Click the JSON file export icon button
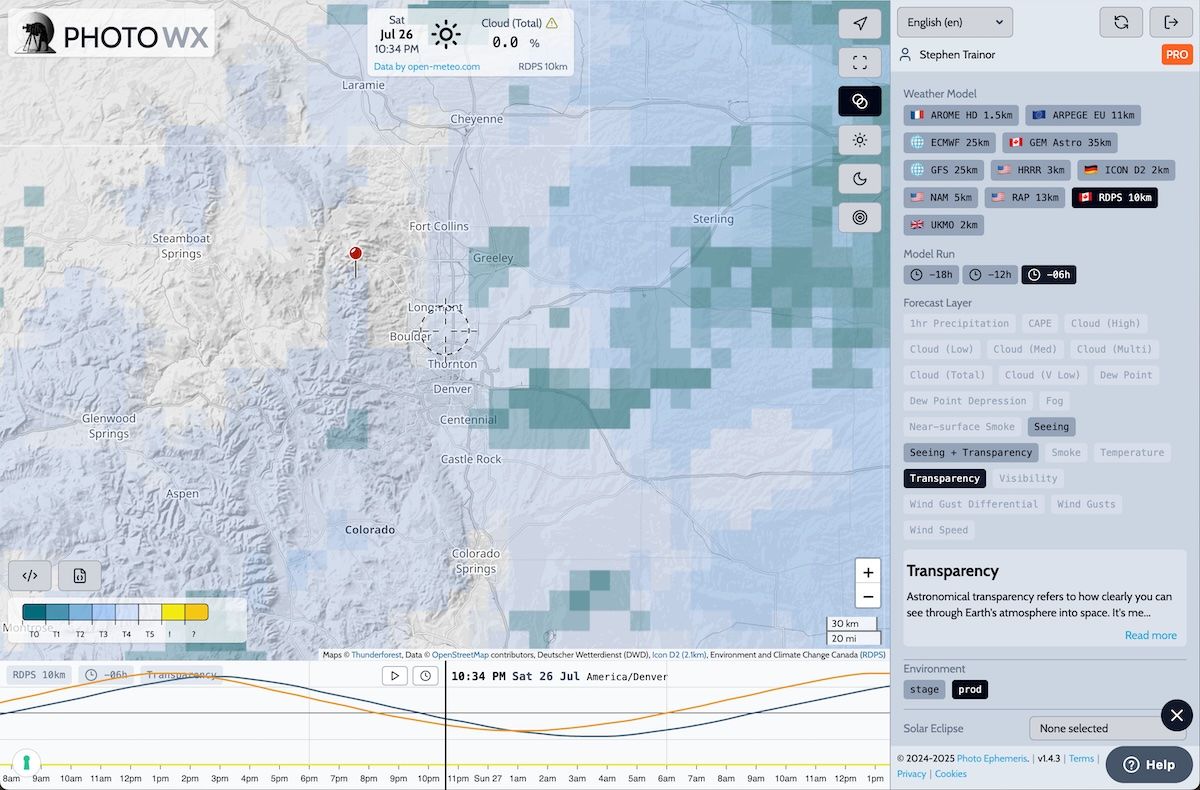This screenshot has width=1200, height=790. click(x=79, y=575)
